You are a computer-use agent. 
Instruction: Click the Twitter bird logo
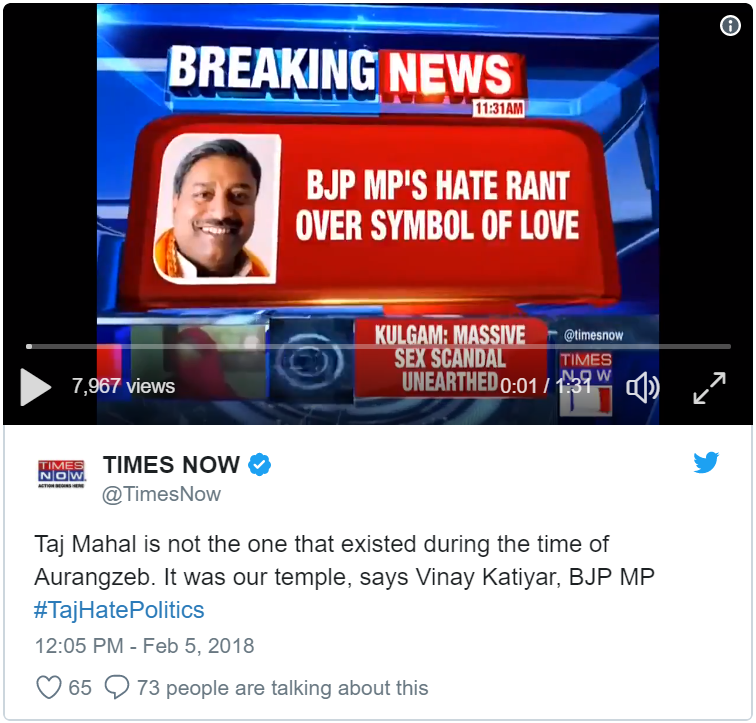706,463
